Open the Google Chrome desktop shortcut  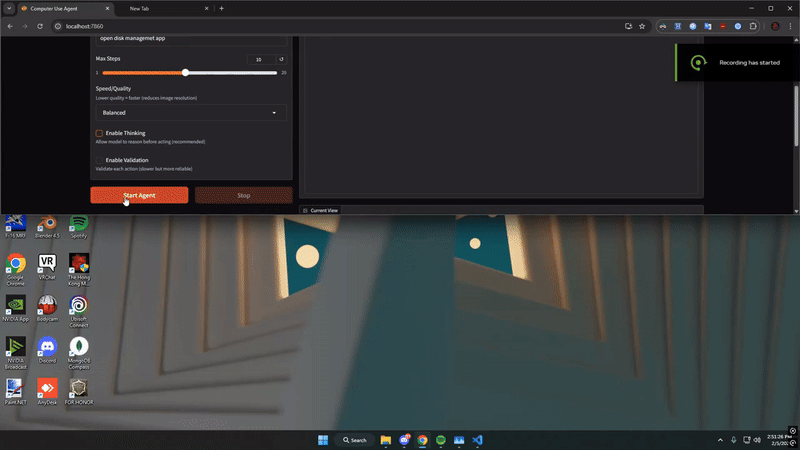pos(15,269)
